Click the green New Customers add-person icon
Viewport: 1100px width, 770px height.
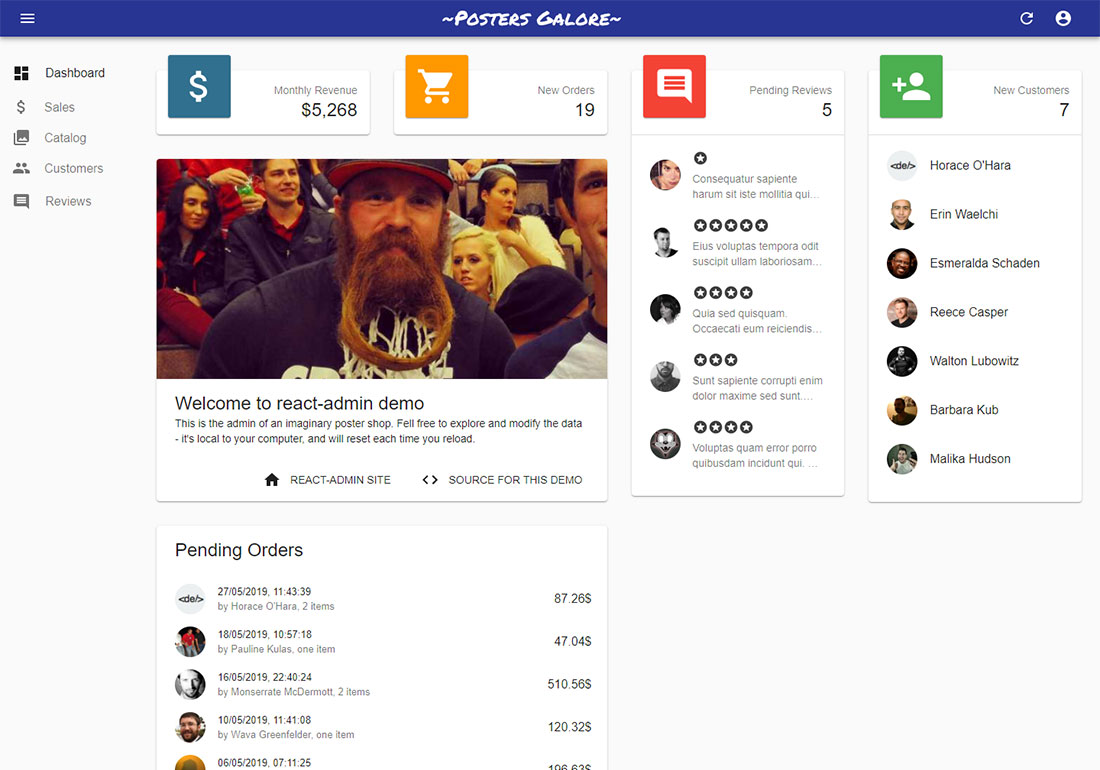[911, 86]
